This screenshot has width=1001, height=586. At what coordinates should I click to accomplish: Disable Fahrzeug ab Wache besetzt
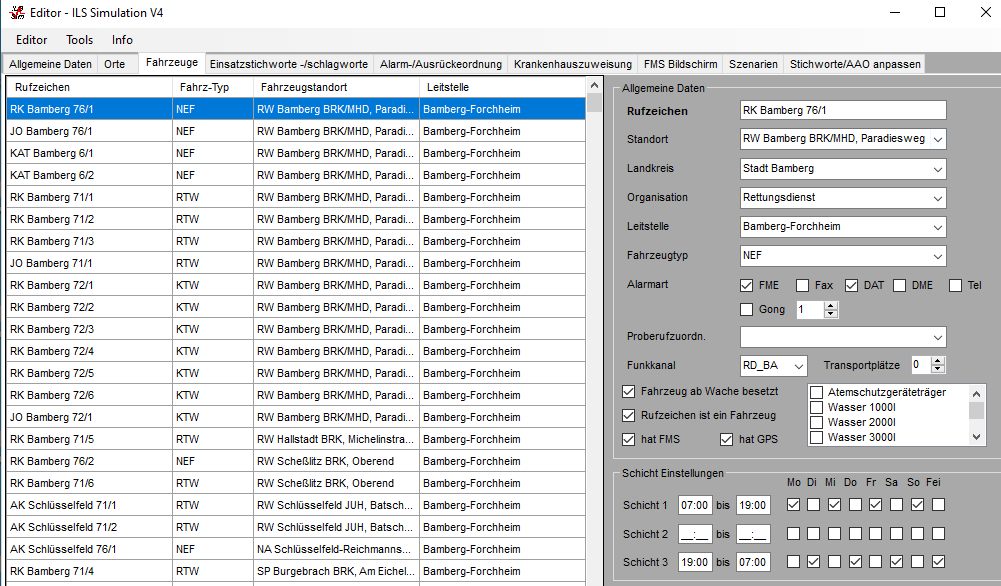(x=629, y=392)
